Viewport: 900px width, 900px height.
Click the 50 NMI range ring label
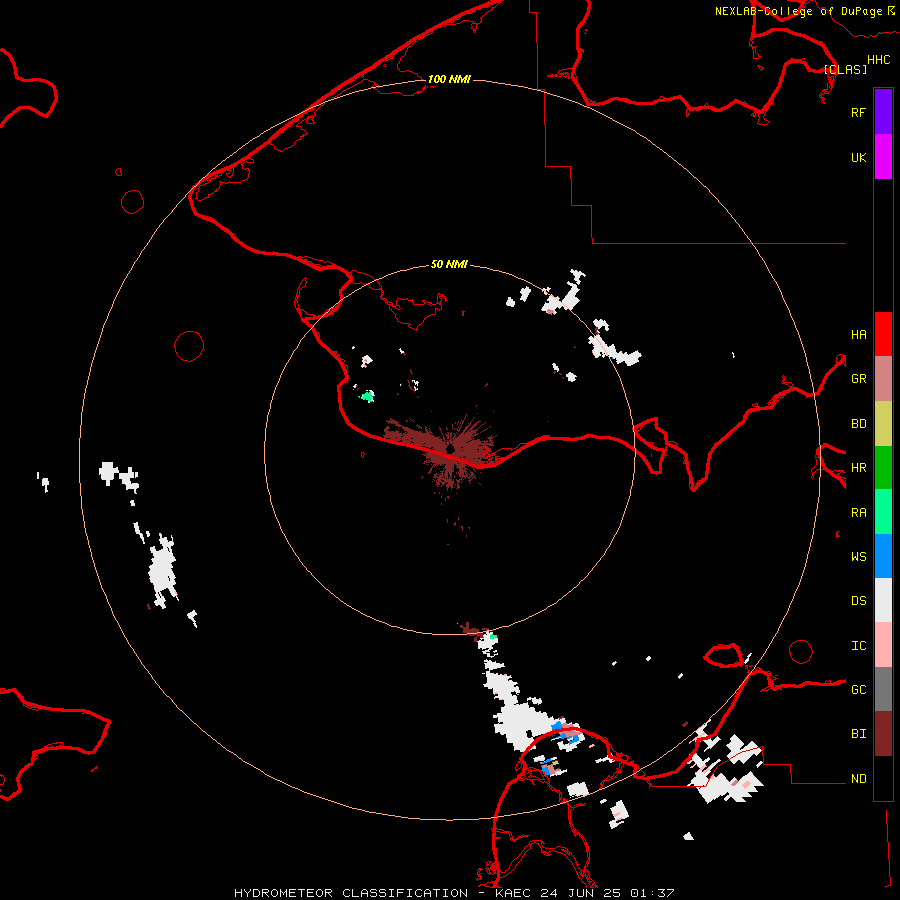point(449,264)
